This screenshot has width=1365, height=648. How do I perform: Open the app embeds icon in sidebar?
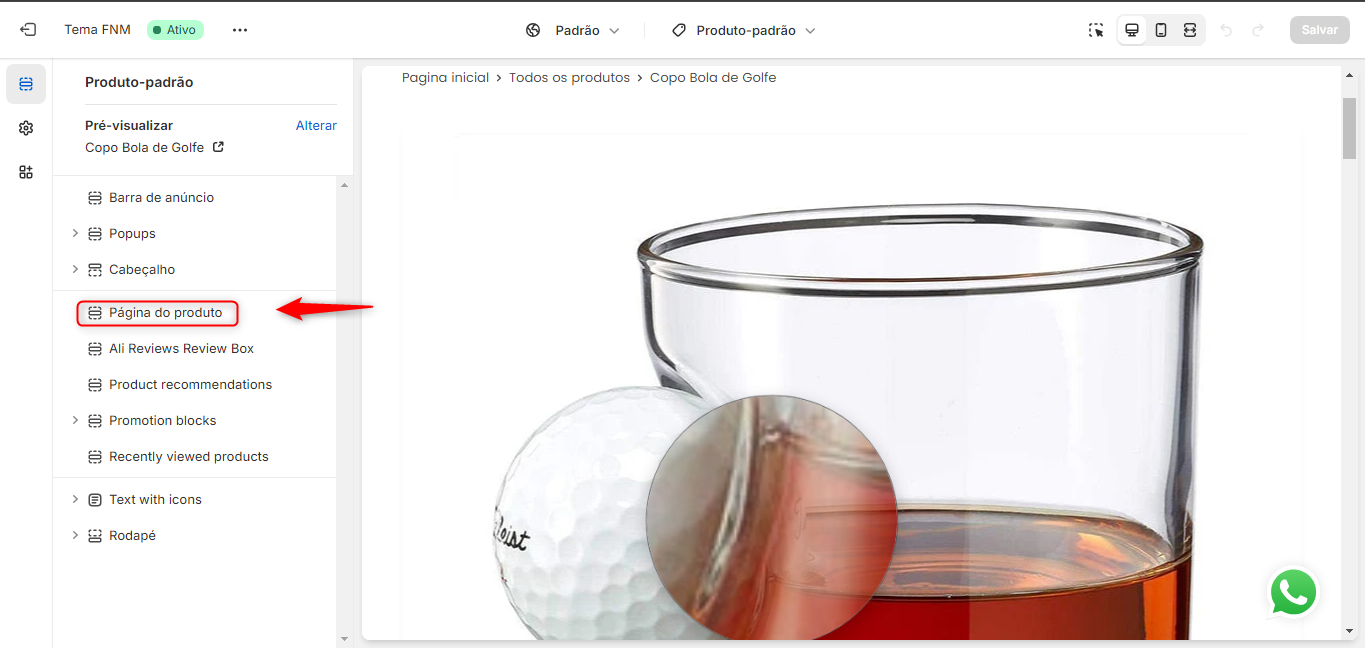click(x=26, y=172)
